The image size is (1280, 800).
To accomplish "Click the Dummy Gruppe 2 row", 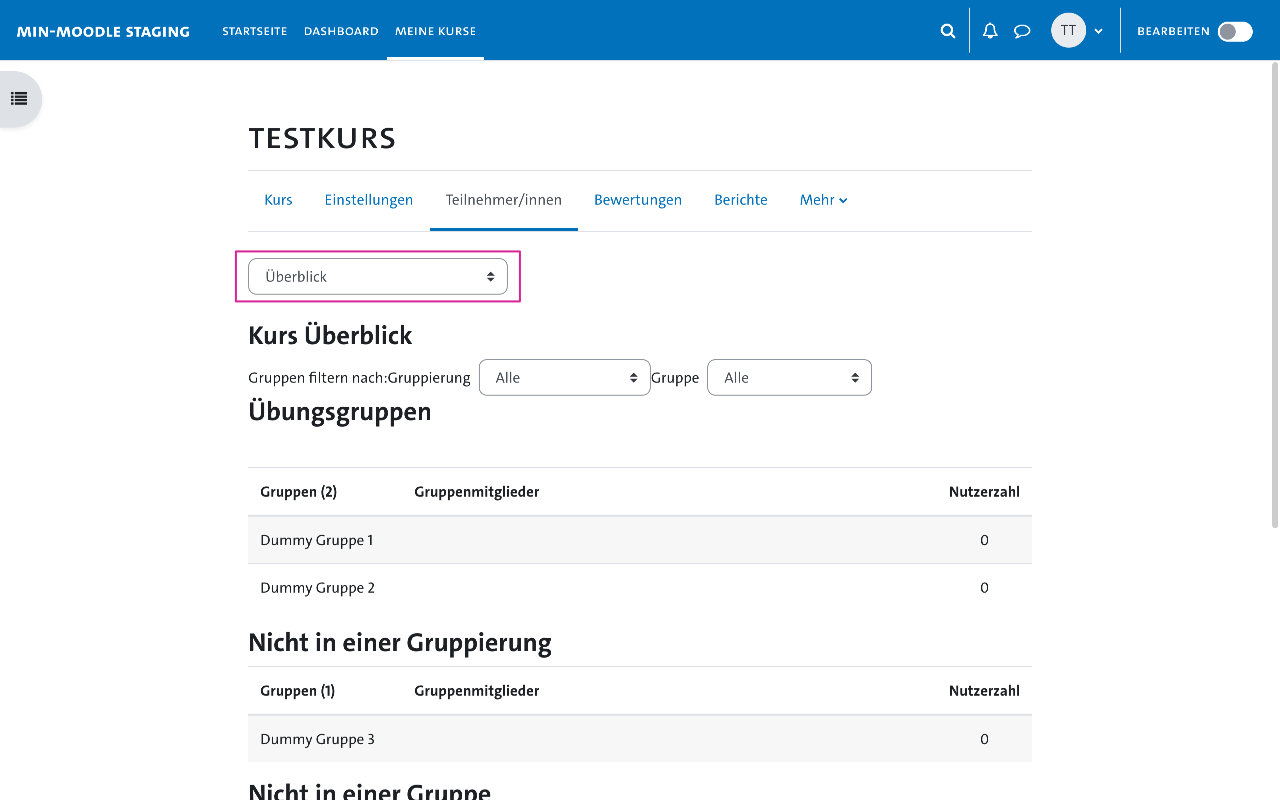I will (x=640, y=588).
